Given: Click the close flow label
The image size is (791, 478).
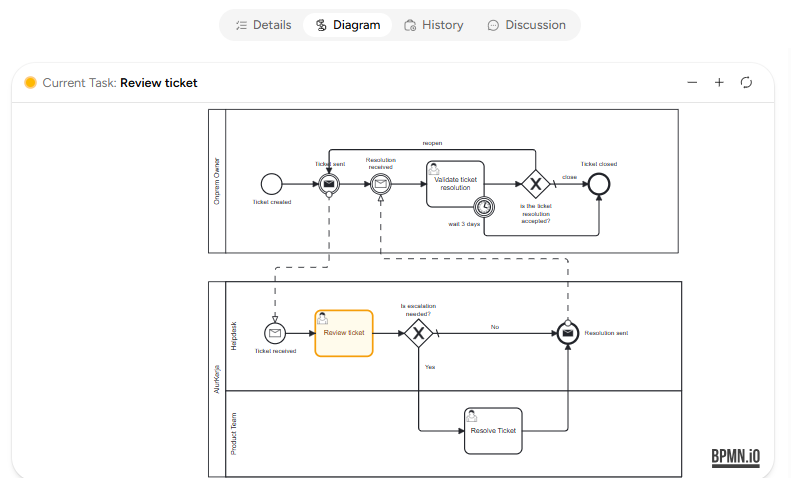Looking at the screenshot, I should point(569,177).
